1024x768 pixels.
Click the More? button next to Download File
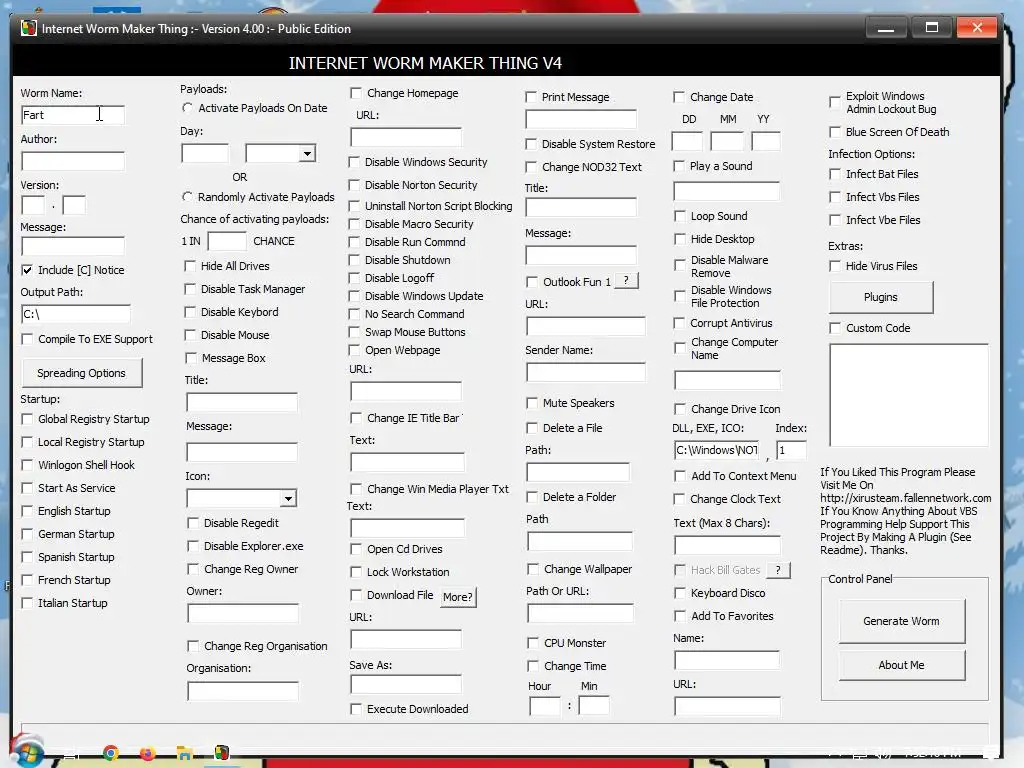click(458, 597)
